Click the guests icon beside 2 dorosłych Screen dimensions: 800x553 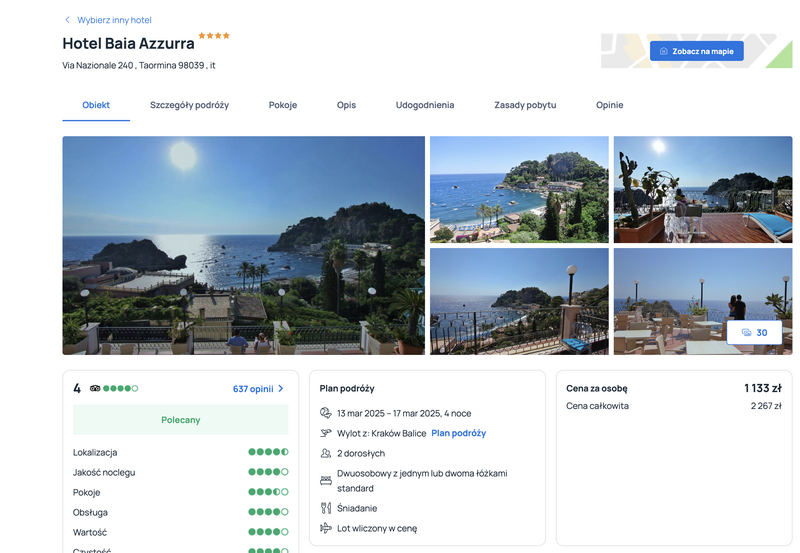(326, 453)
